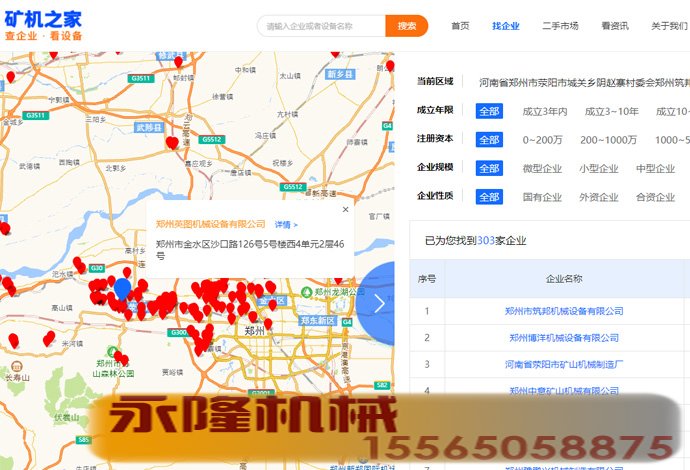The image size is (690, 470).
Task: Click the 长寿山 scenic spot icon
Action: point(17,366)
